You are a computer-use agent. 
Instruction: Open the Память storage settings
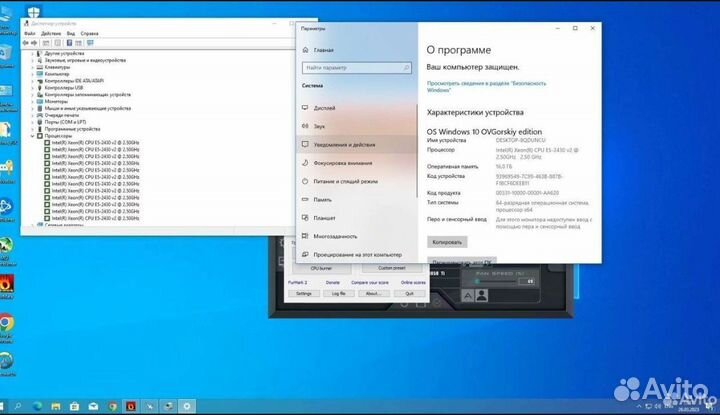point(322,199)
